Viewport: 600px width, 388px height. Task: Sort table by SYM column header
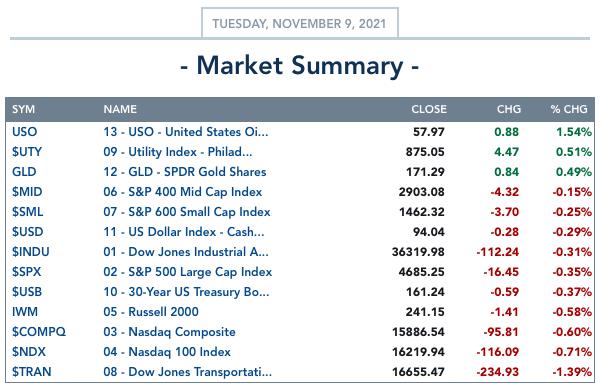(23, 109)
